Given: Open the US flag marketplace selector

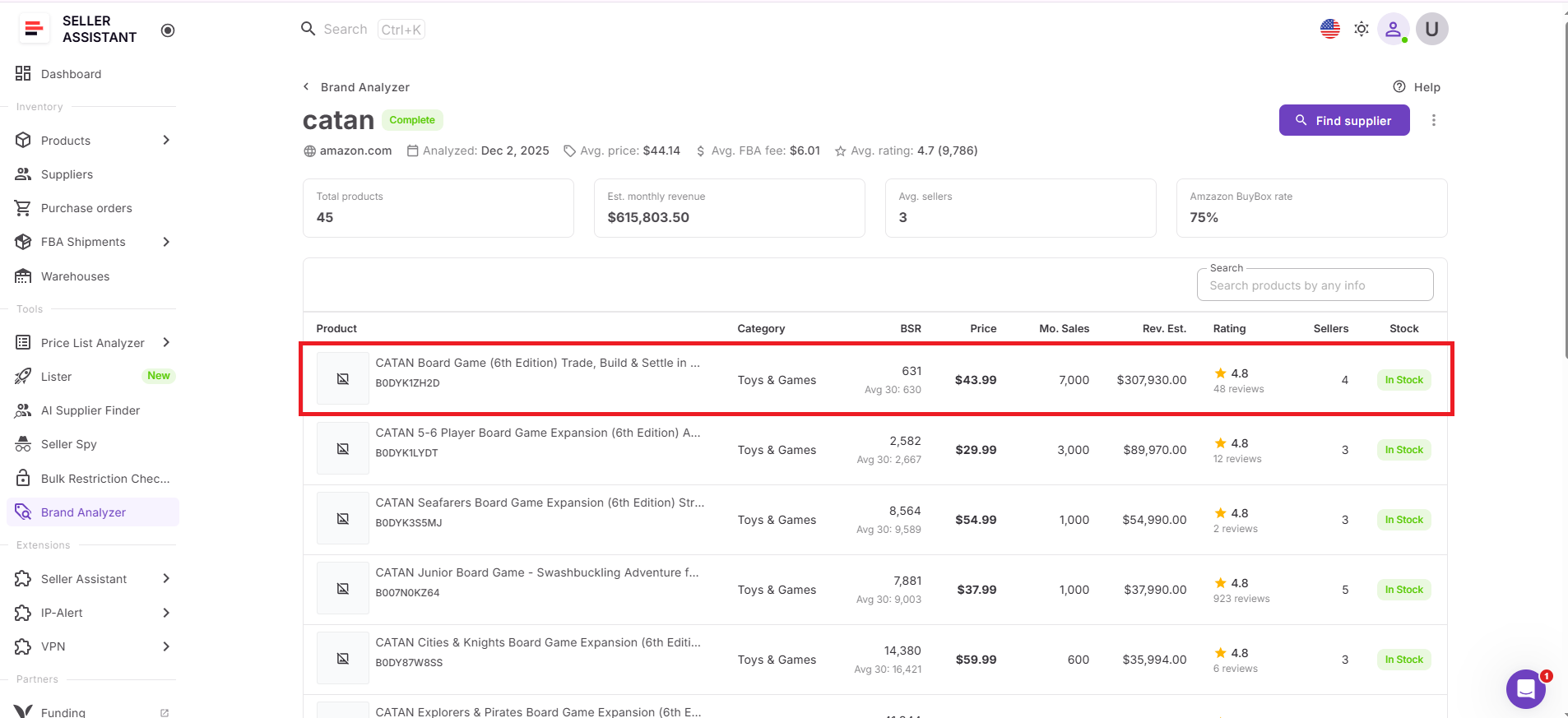Looking at the screenshot, I should [1330, 29].
